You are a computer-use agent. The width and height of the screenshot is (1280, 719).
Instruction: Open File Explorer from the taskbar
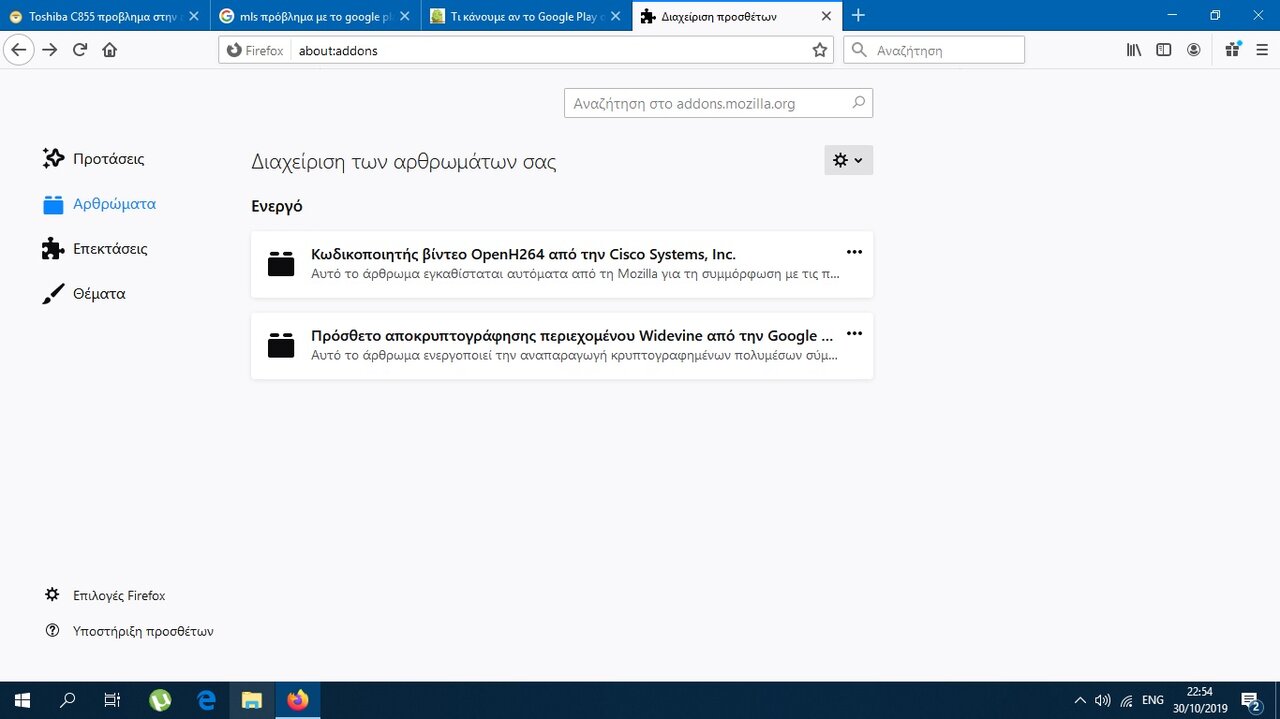point(252,700)
